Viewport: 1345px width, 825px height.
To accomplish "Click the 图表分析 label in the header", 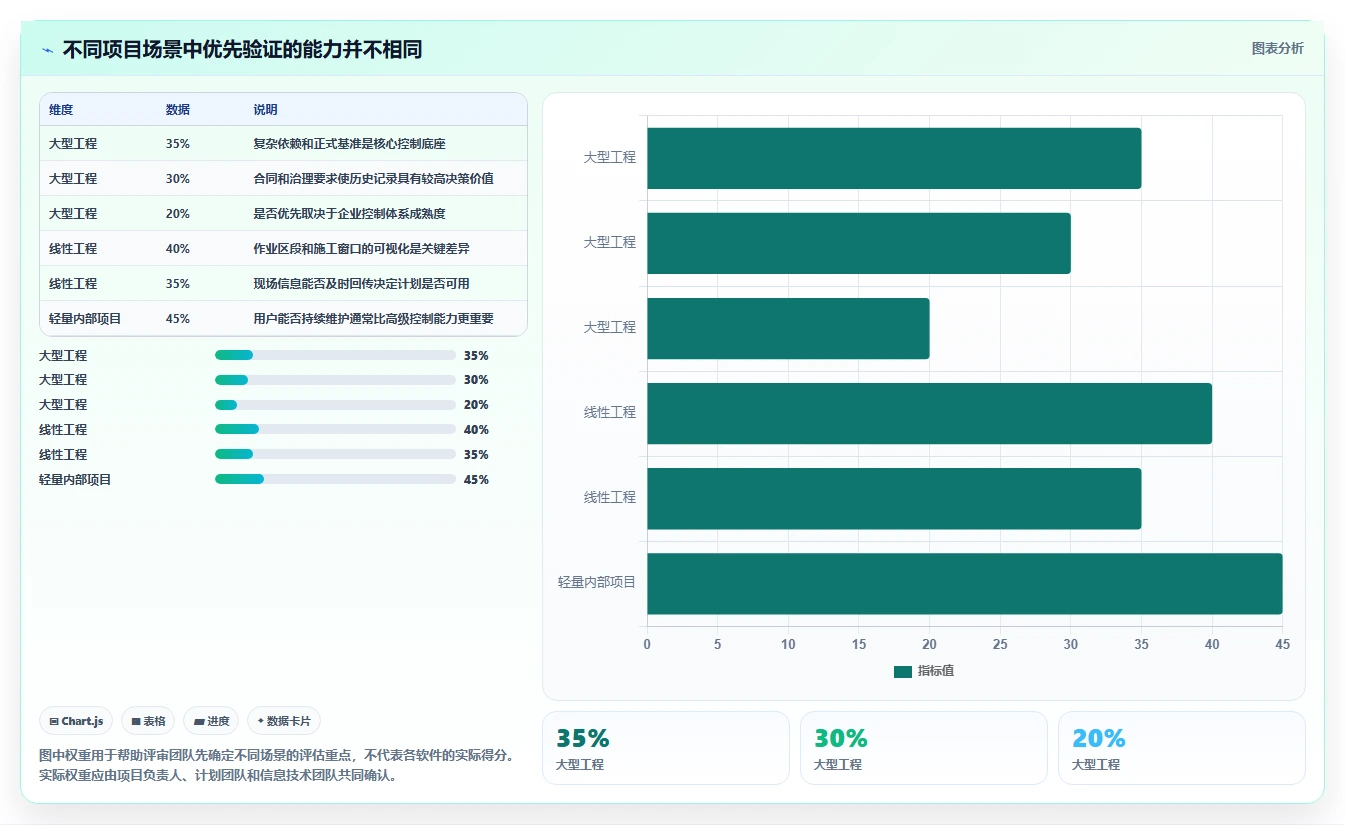I will (1277, 48).
